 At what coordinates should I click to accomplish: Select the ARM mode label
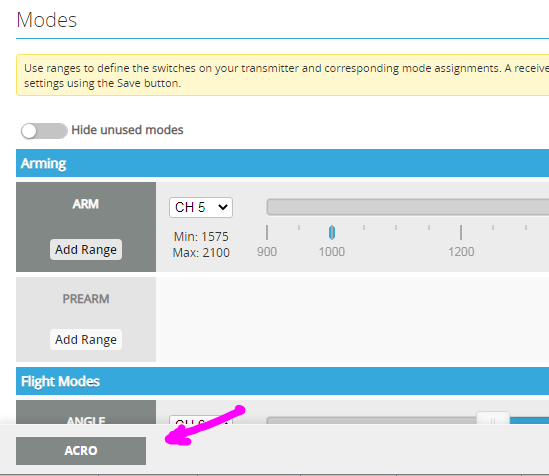[86, 204]
